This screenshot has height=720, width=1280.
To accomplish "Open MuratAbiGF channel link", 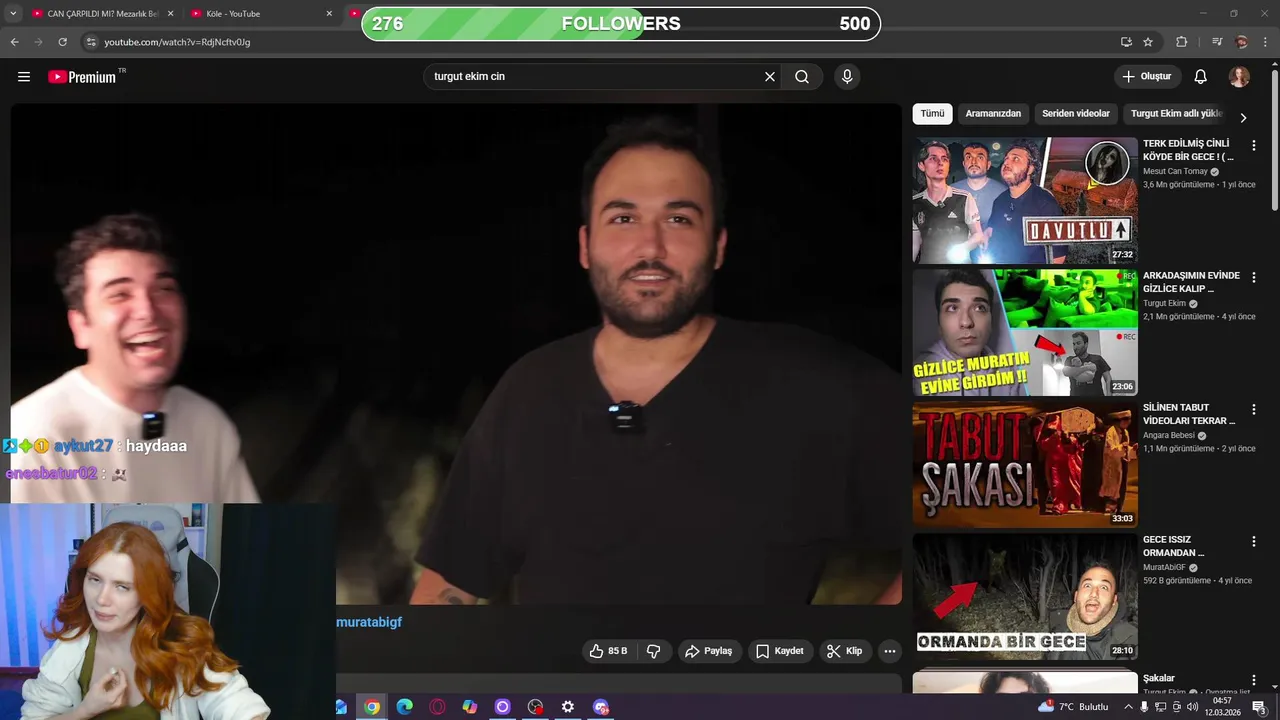I will point(1164,568).
